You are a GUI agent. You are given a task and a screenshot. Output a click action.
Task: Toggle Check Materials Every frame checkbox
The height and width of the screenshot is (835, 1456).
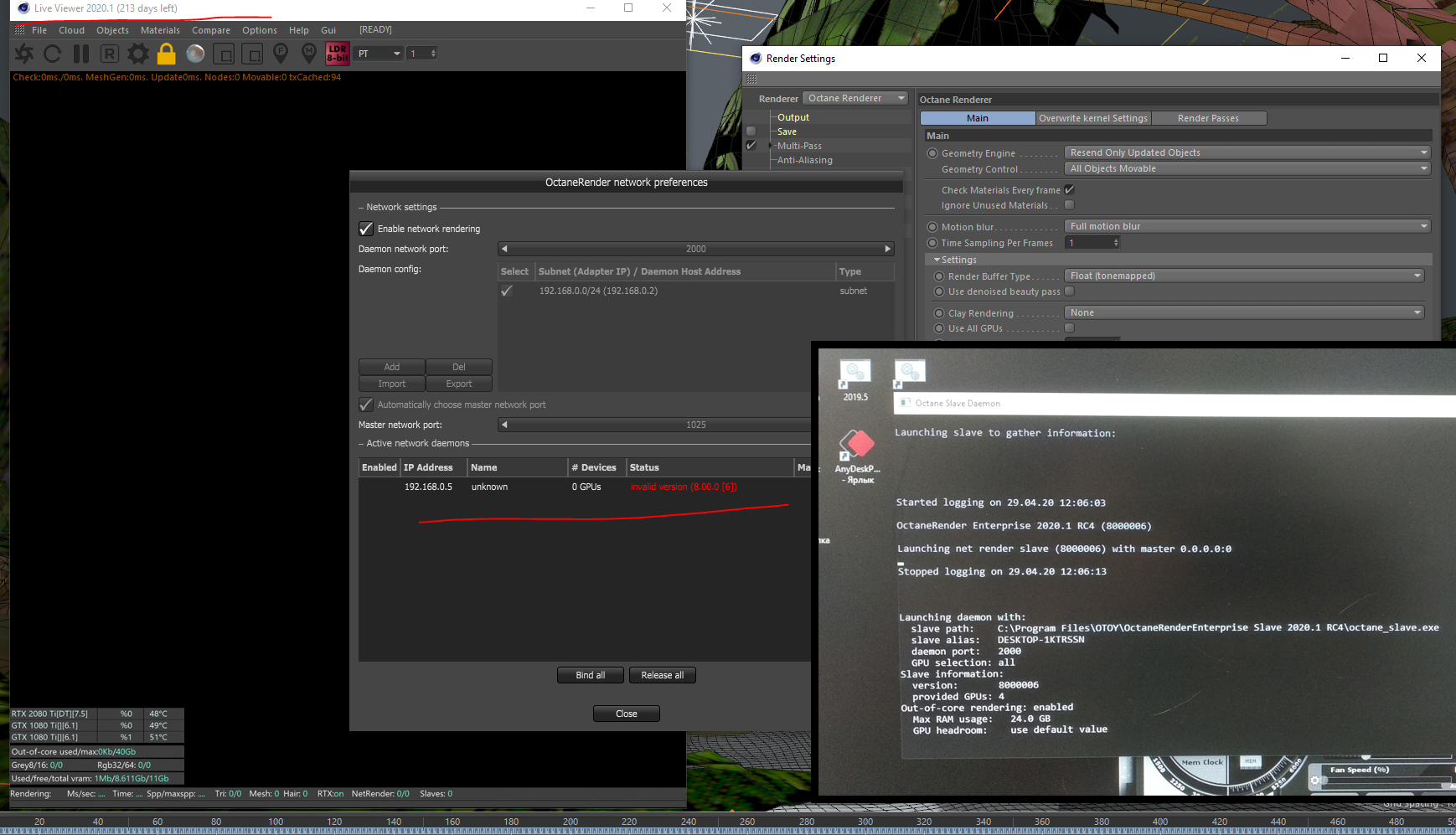point(1070,190)
